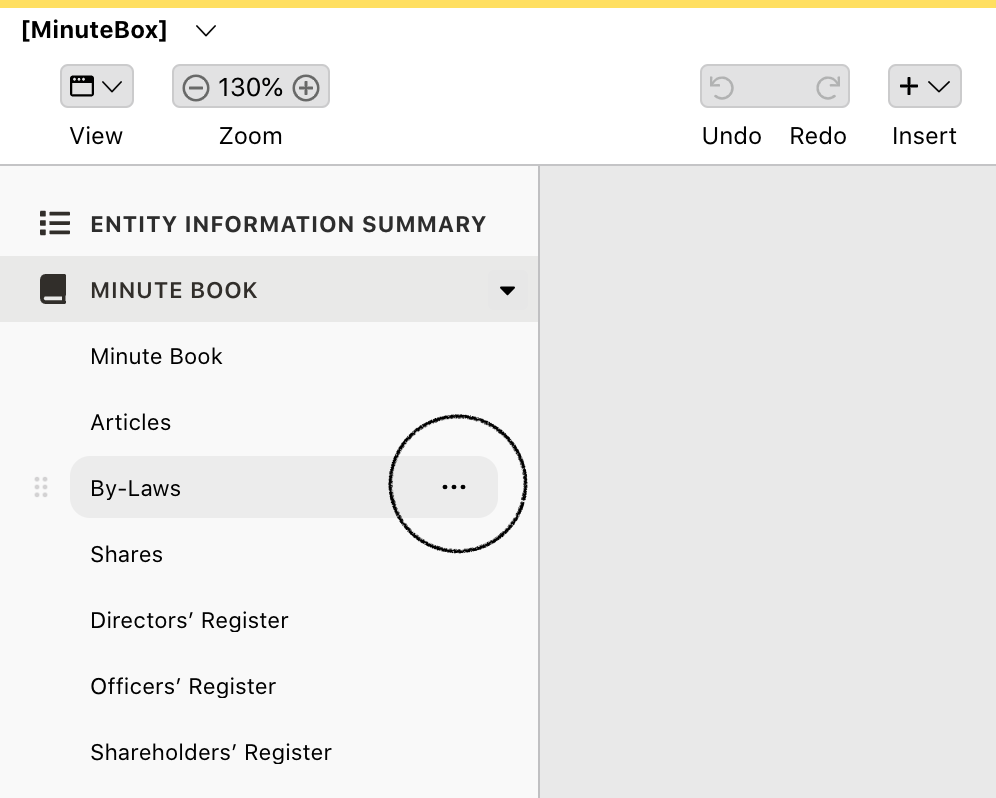The image size is (996, 798).
Task: Click the Undo icon
Action: pyautogui.click(x=722, y=87)
